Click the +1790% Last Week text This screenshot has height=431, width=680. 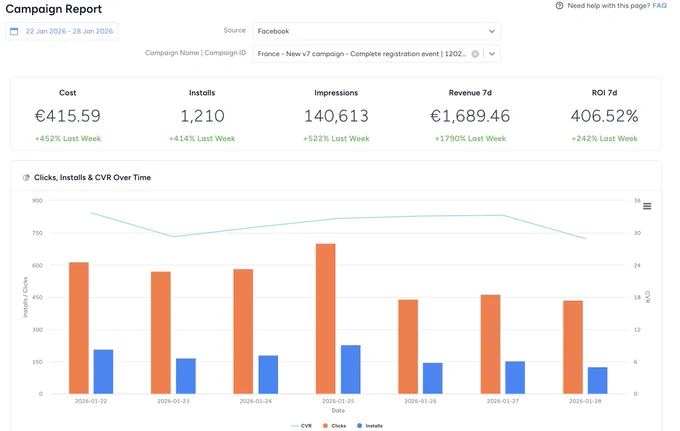pyautogui.click(x=470, y=138)
